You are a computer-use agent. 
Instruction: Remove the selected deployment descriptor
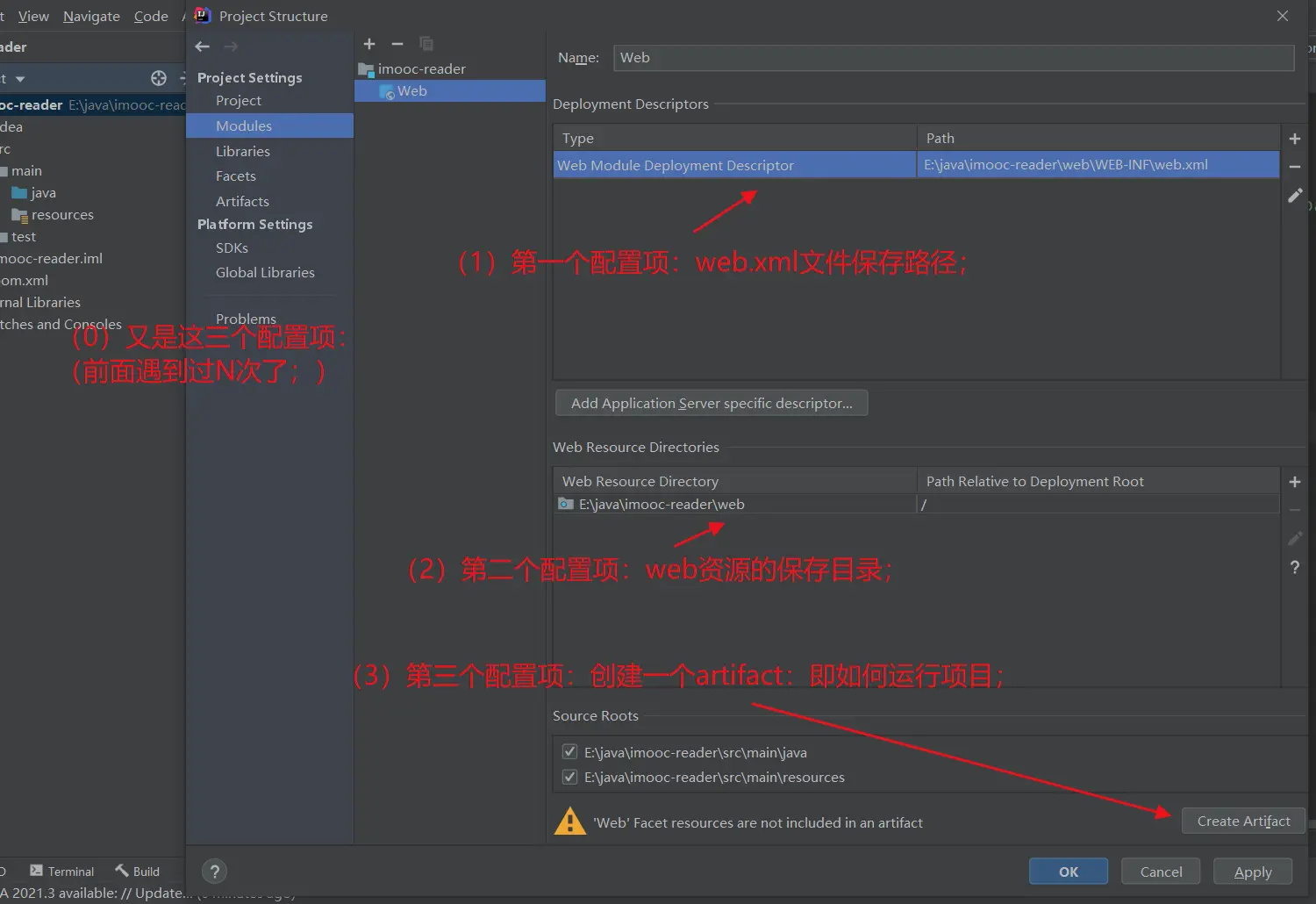1294,167
